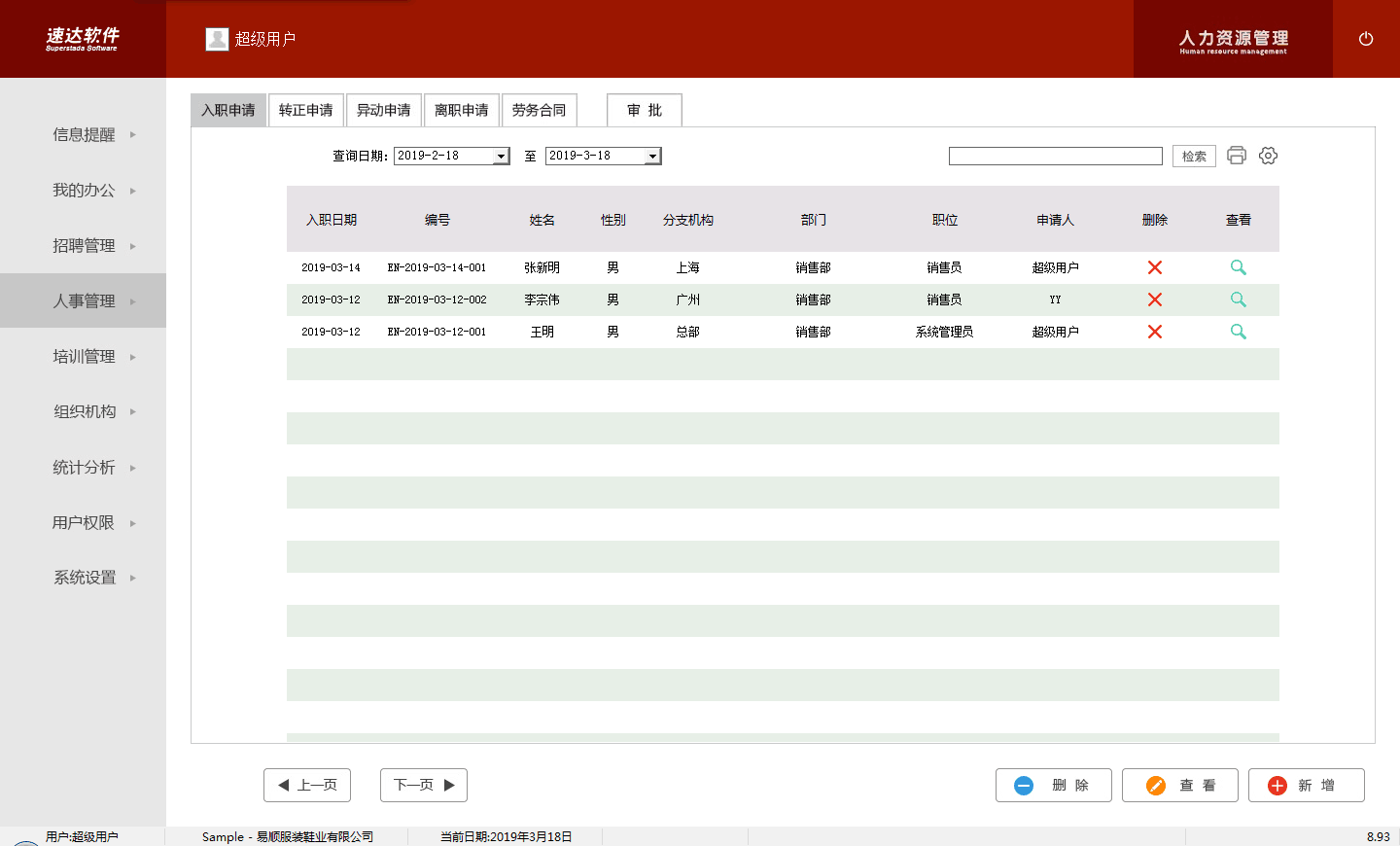Click the printer icon next to search

[x=1236, y=156]
